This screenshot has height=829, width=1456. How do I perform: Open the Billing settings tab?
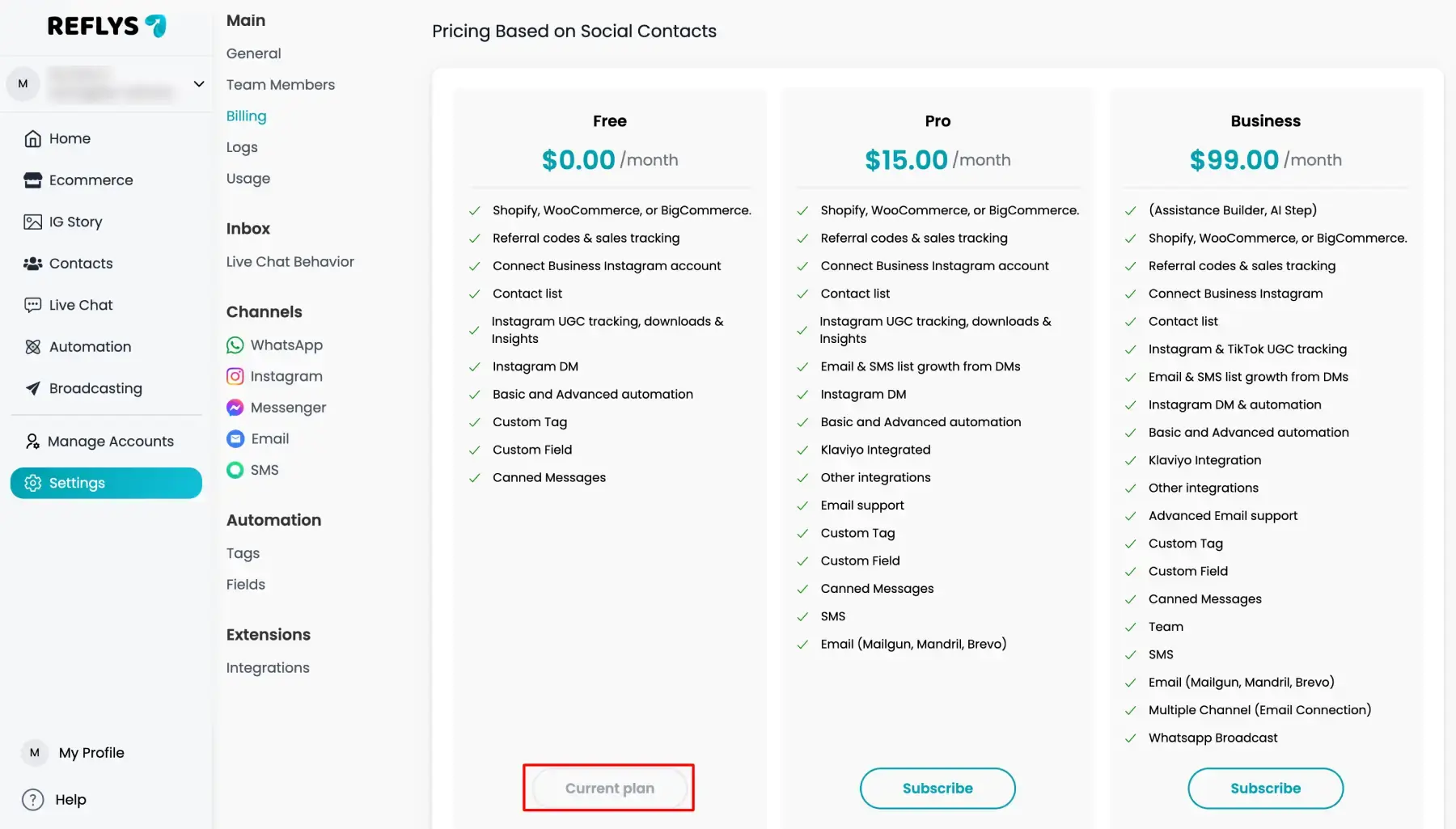[x=246, y=116]
